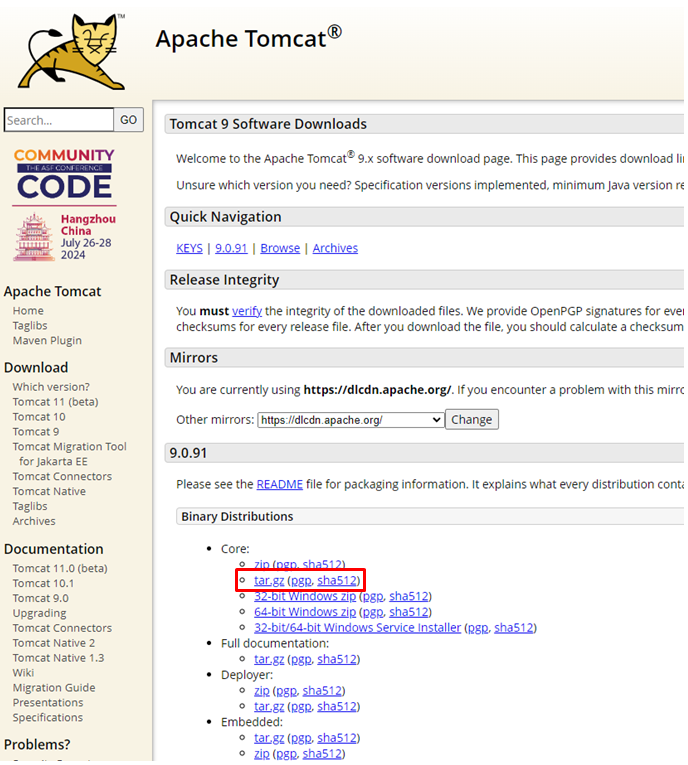
Task: Open Tomcat Connectors under Download section
Action: (62, 477)
